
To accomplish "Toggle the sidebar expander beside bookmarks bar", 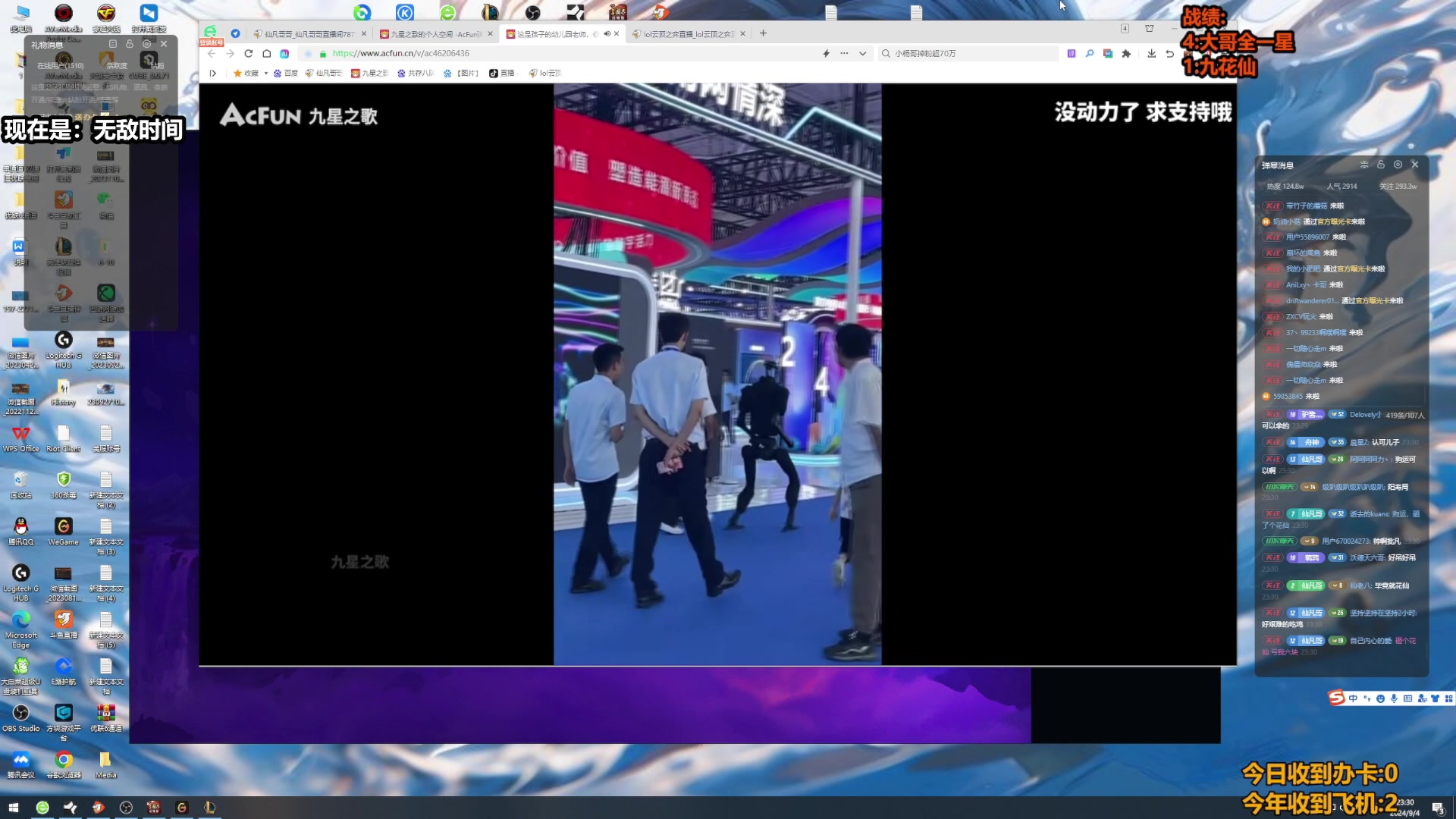I will pos(213,74).
